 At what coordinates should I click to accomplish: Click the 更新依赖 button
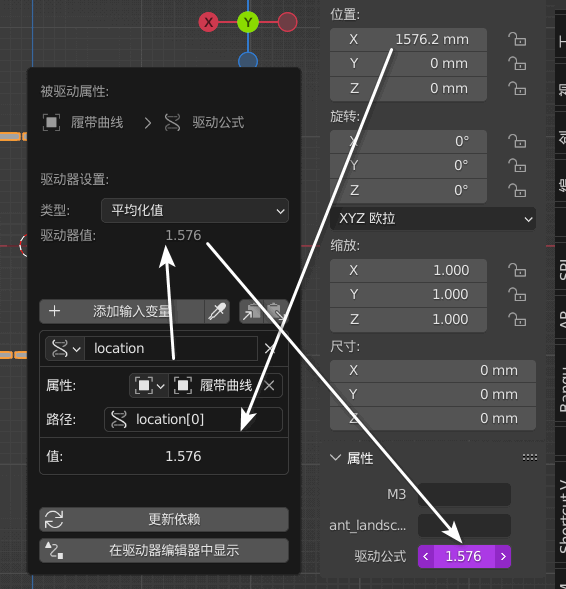[164, 520]
